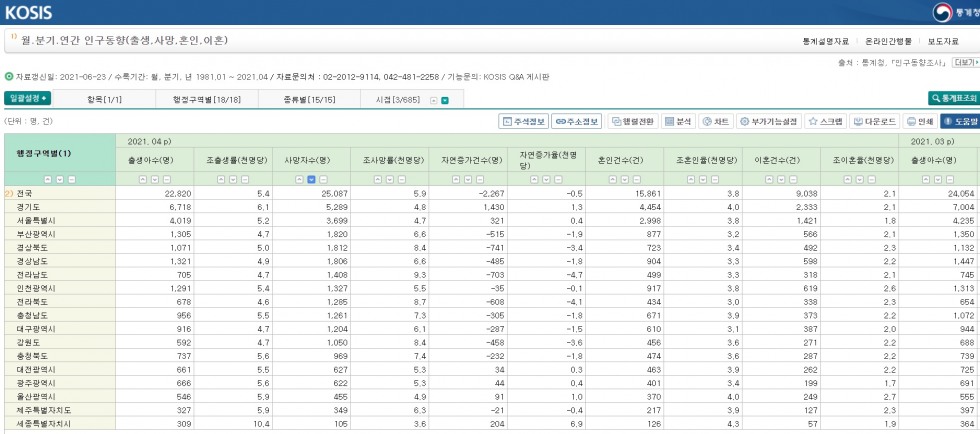Click 전국 births value 22,820

point(177,193)
